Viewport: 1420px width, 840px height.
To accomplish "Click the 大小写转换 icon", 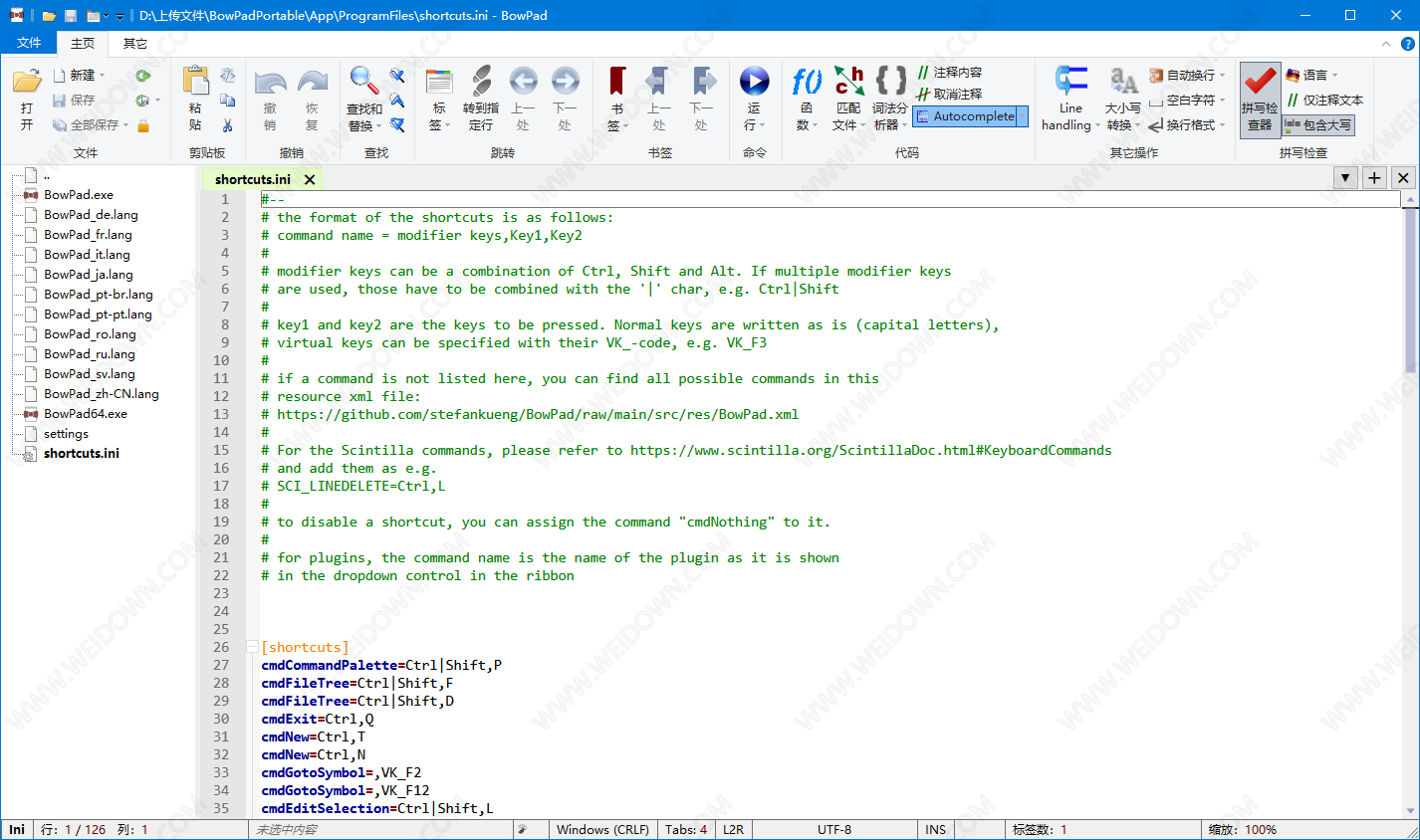I will point(1123,81).
